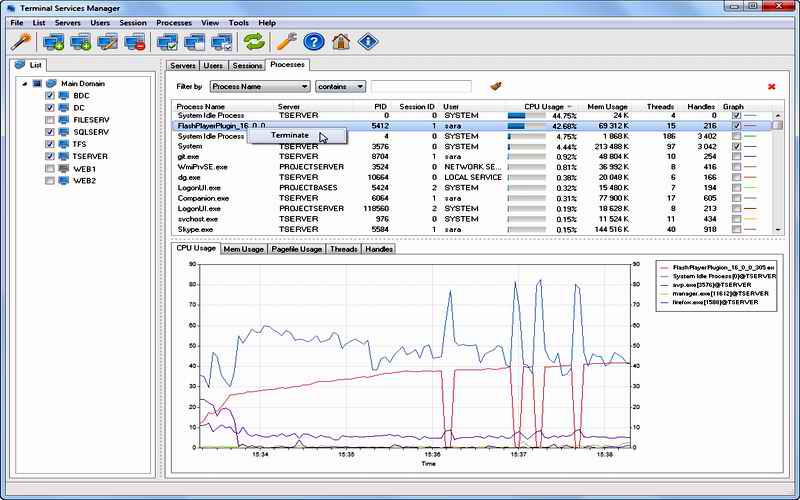Check the FILESERV server checkbox
This screenshot has width=800, height=500.
tap(49, 120)
